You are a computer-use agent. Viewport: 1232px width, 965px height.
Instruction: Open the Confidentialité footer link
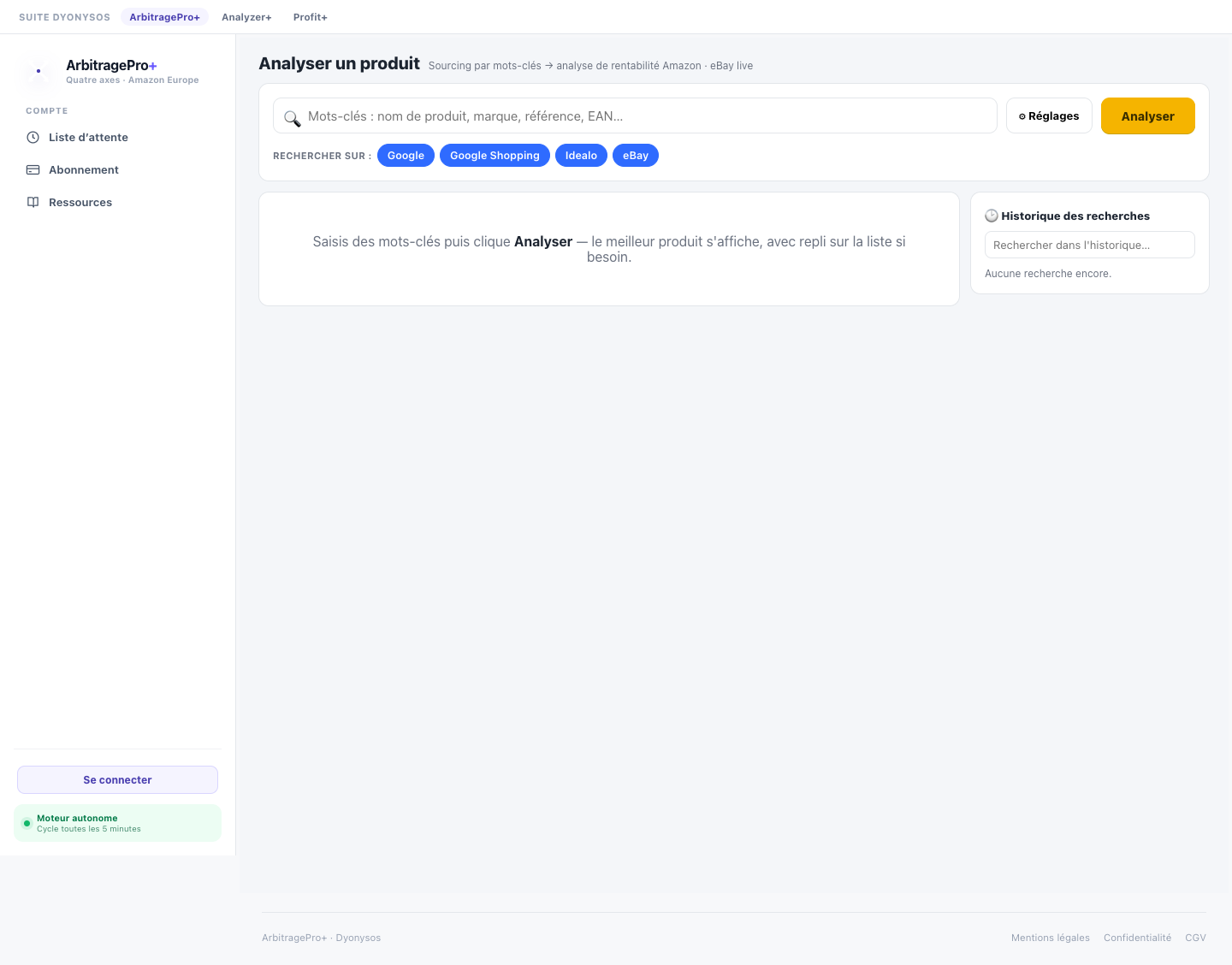pyautogui.click(x=1137, y=938)
